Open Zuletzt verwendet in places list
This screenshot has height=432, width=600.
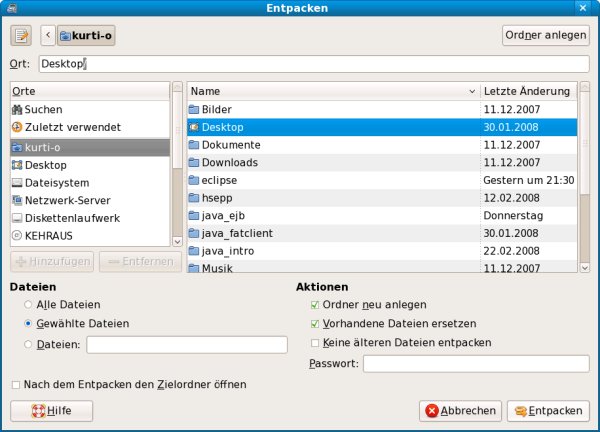click(66, 127)
